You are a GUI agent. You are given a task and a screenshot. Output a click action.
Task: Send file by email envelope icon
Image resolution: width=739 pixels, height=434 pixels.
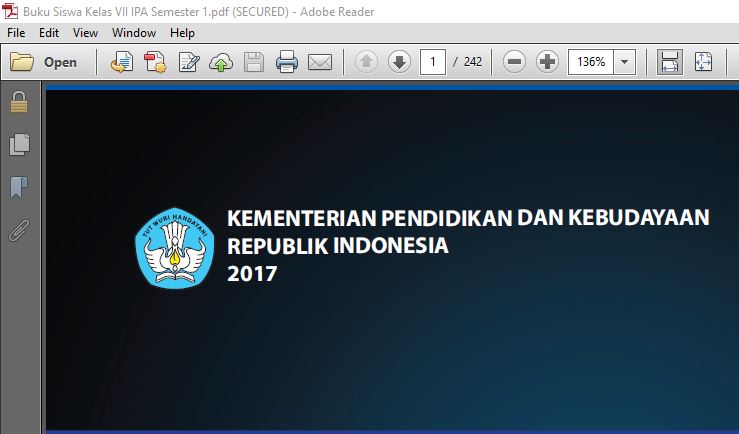pos(320,62)
